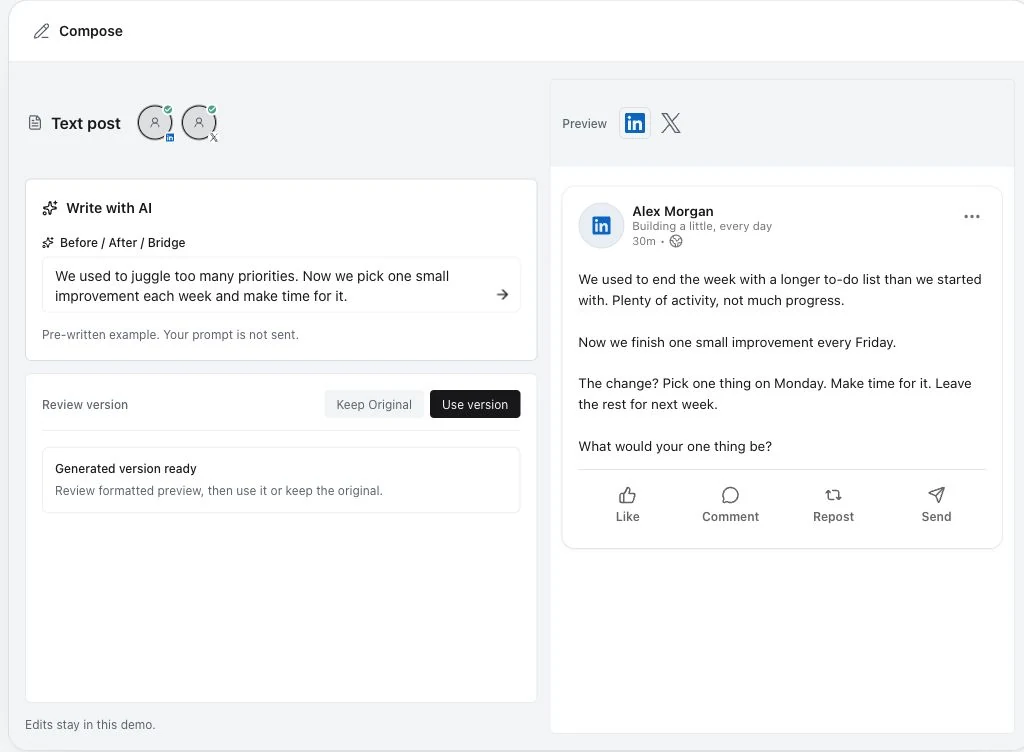This screenshot has width=1024, height=752.
Task: Open the post's three-dot options menu
Action: pos(972,216)
